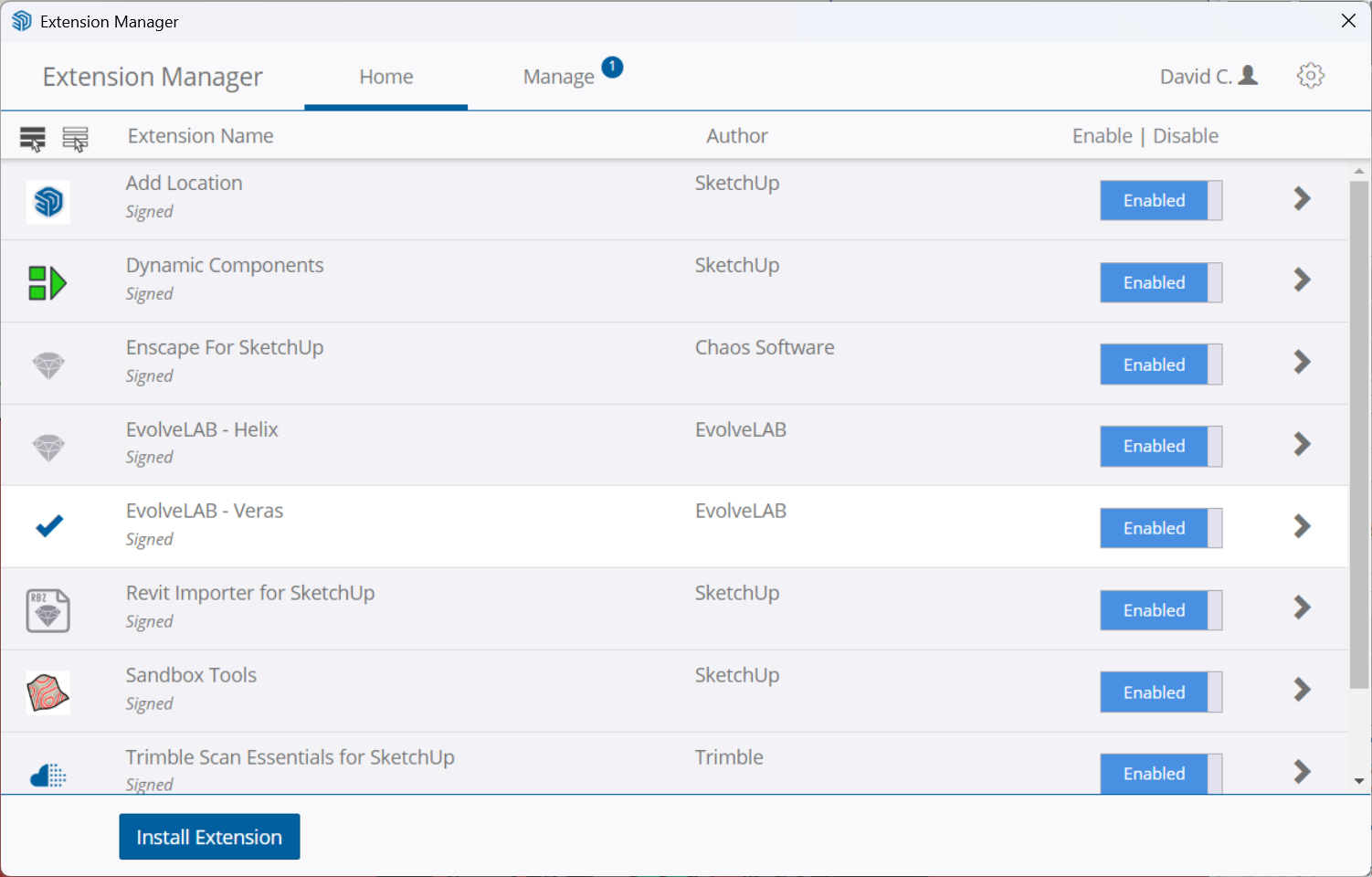Click the SketchUp logo in the title bar
Viewport: 1372px width, 877px height.
[21, 21]
